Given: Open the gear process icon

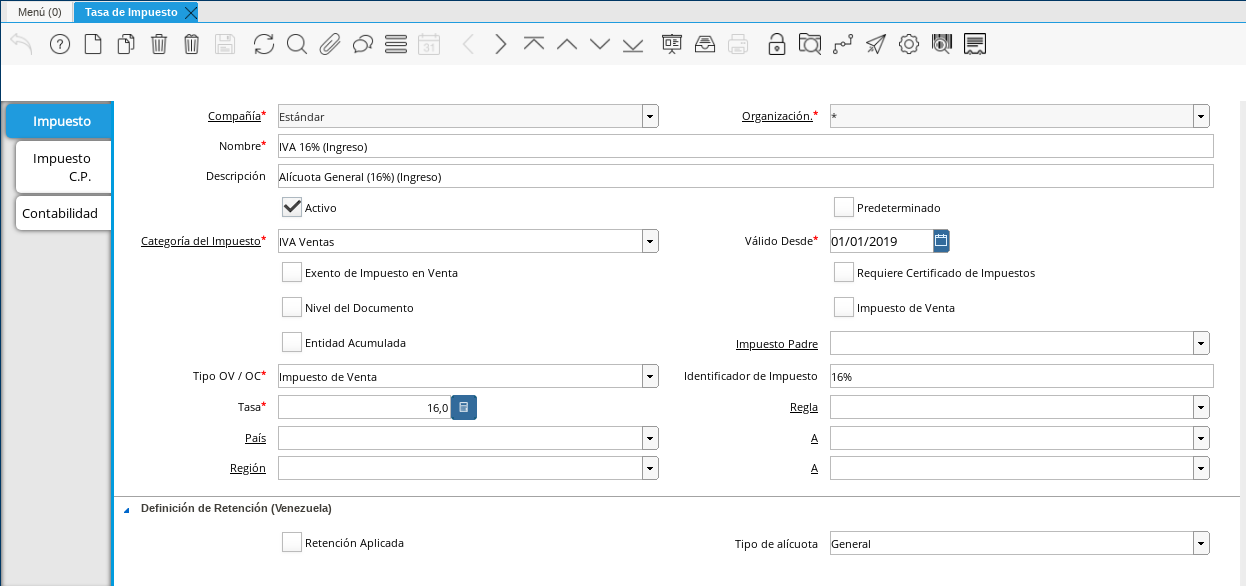Looking at the screenshot, I should 908,44.
